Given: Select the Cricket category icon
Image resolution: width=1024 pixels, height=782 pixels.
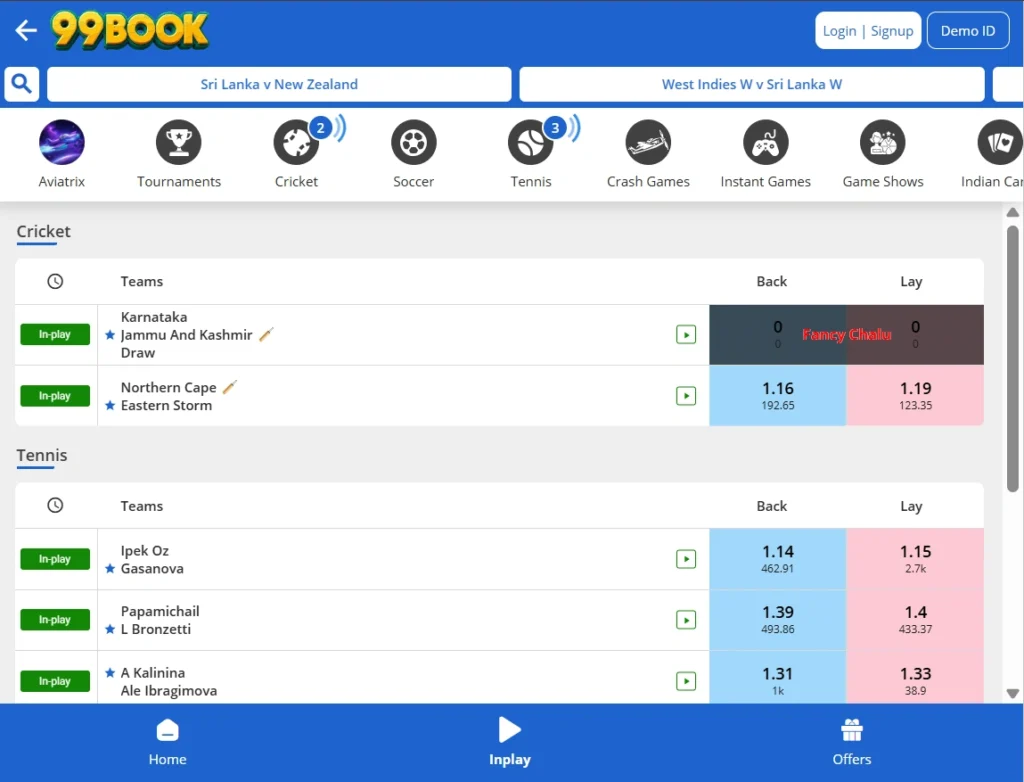Looking at the screenshot, I should (296, 143).
